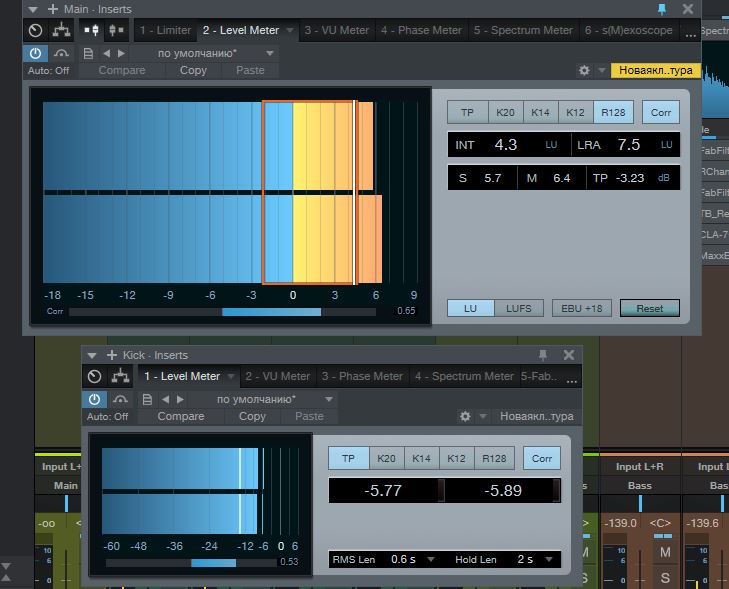Toggle Kick Level Meter power button
The image size is (729, 589).
tap(94, 399)
